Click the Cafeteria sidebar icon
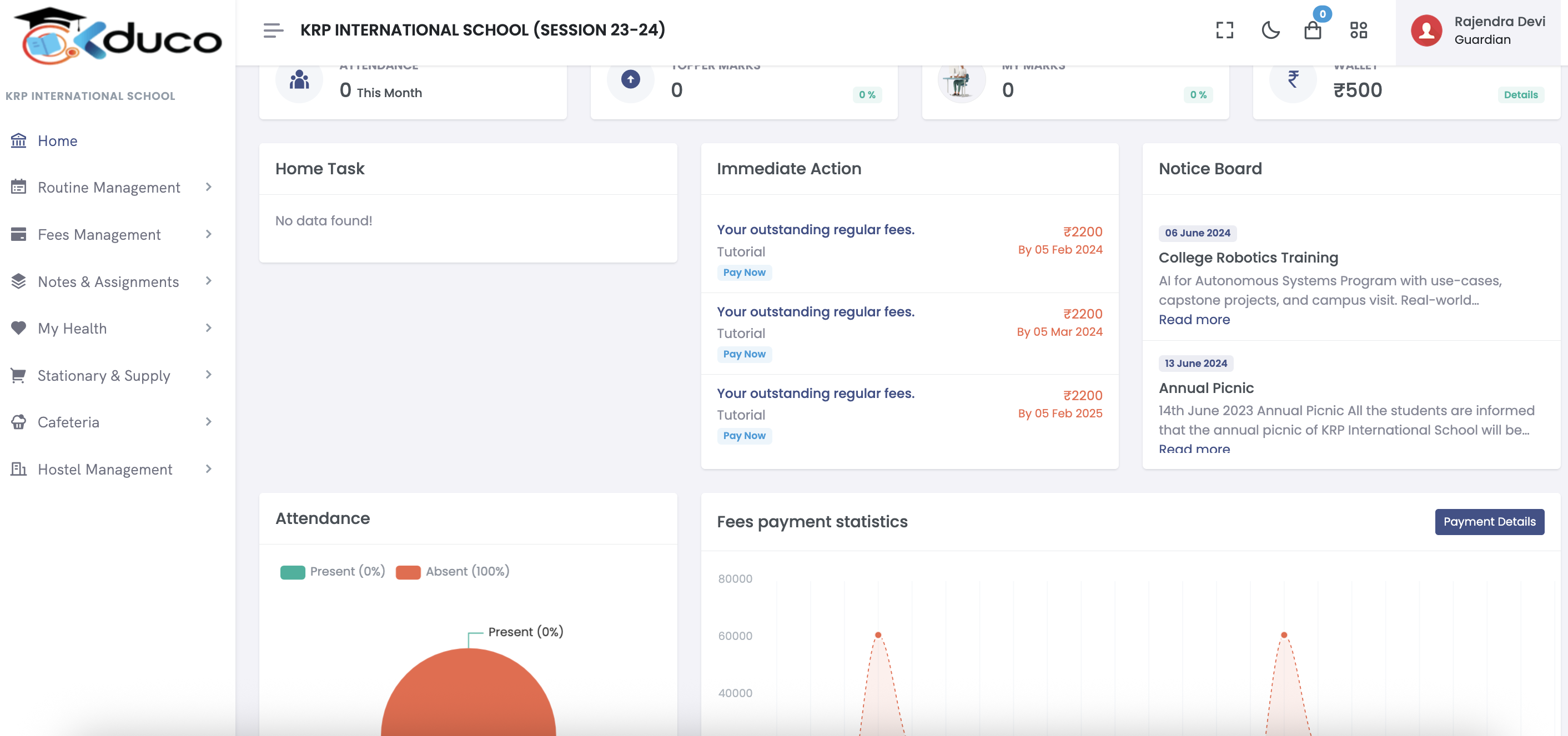This screenshot has width=1568, height=736. click(18, 421)
